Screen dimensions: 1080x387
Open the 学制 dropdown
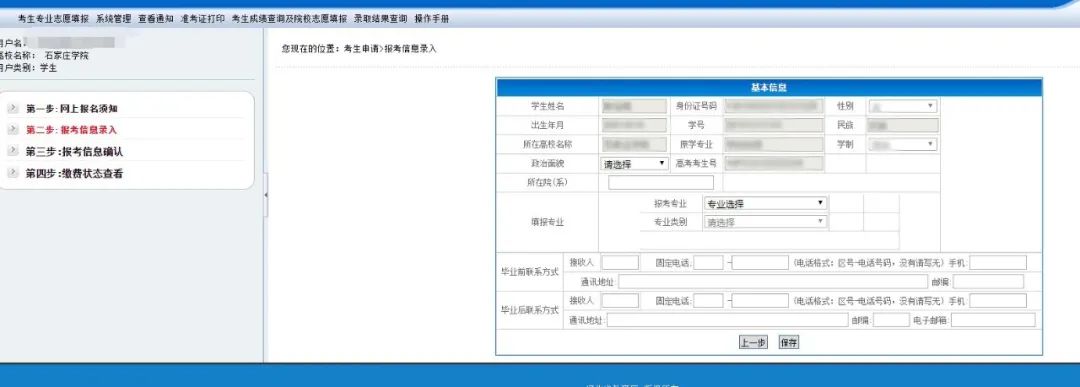tap(902, 145)
